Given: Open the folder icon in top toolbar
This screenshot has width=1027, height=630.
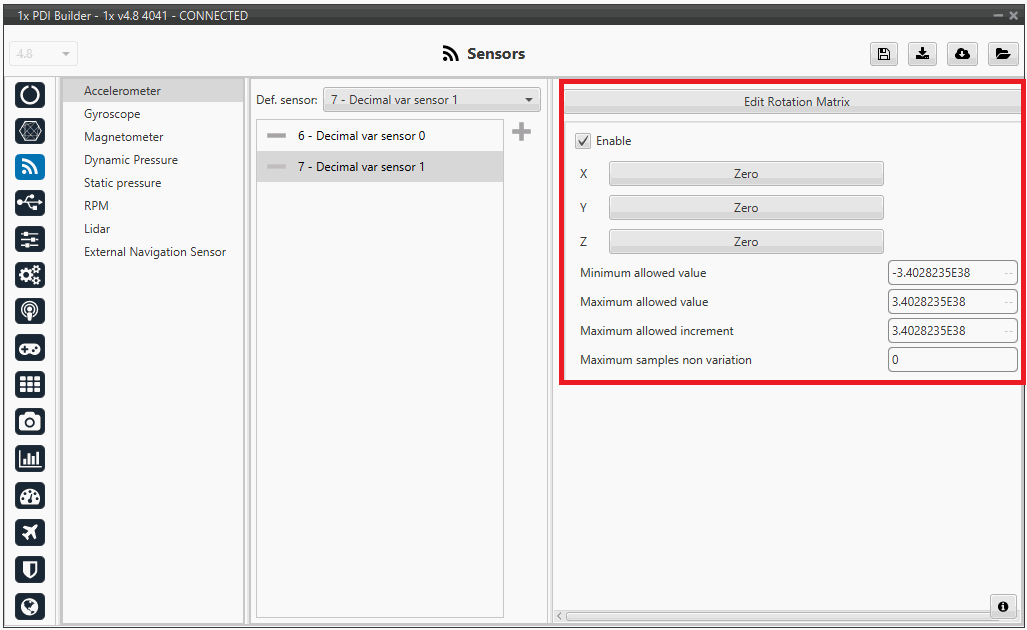Looking at the screenshot, I should point(1002,54).
